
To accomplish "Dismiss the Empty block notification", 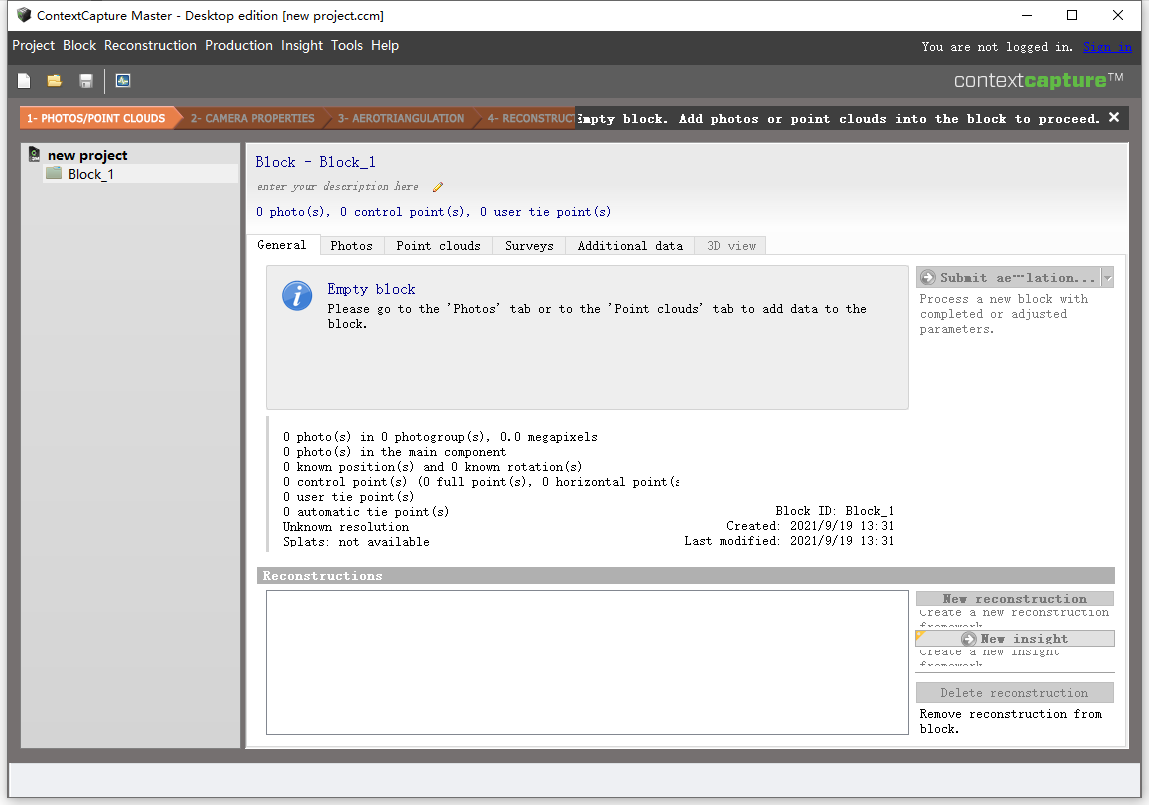I will [1114, 117].
